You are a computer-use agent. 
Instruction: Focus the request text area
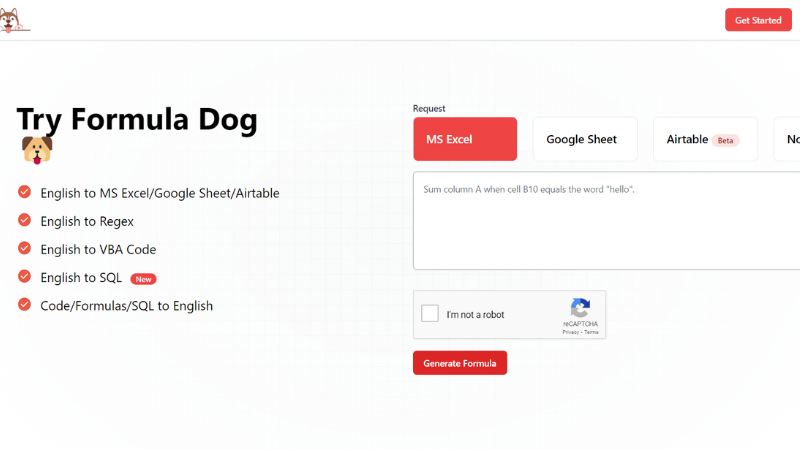click(607, 220)
